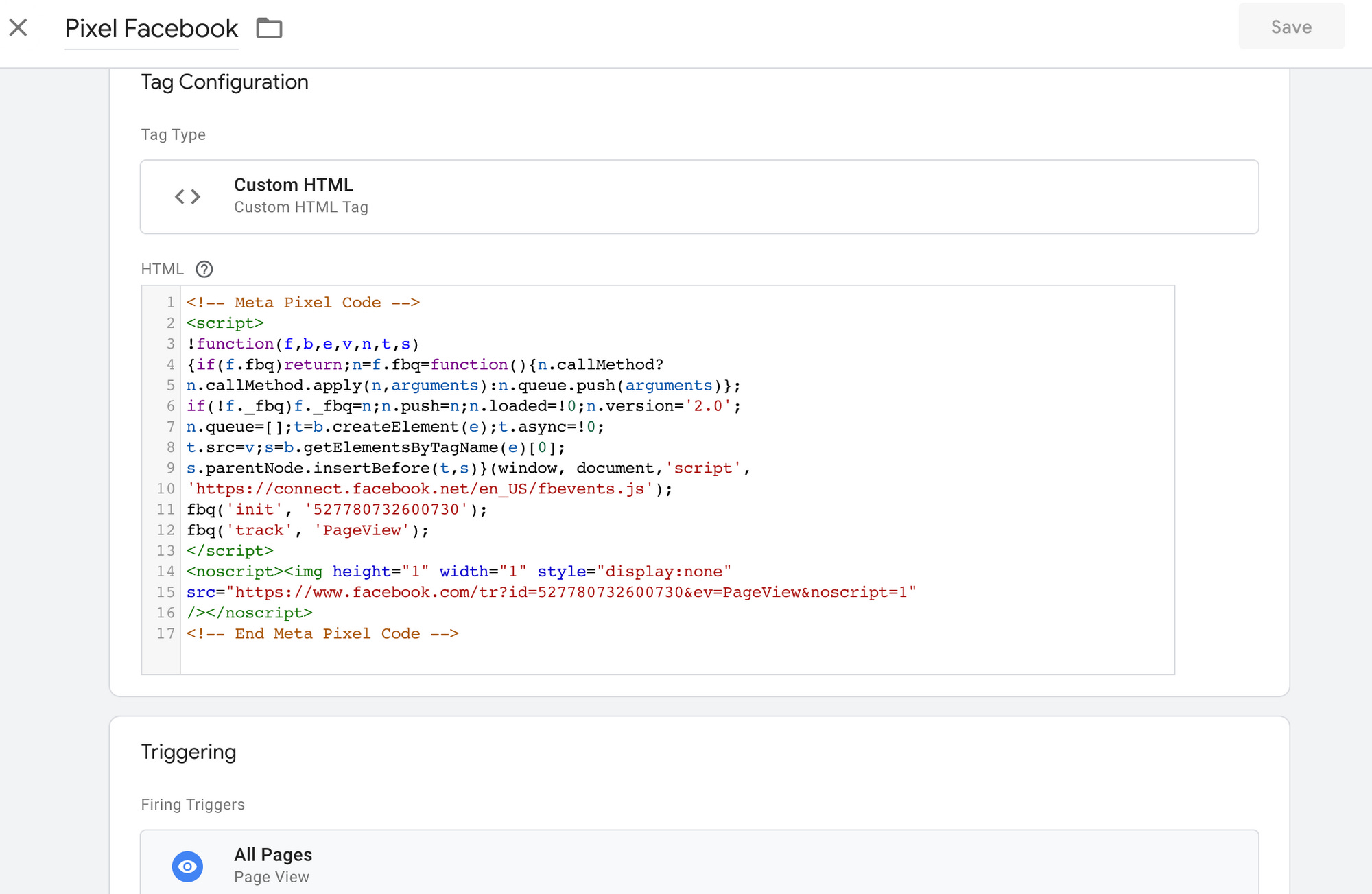Click the Tag Type label
This screenshot has height=894, width=1372.
tap(173, 134)
